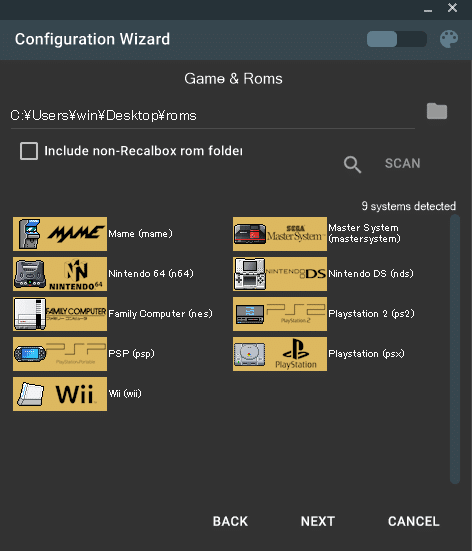
Task: Select the Nintendo DS system logo
Action: click(x=280, y=274)
